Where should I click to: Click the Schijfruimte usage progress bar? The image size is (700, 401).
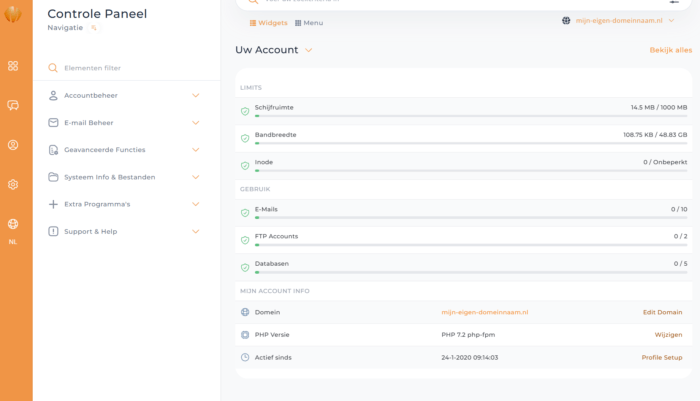[x=471, y=116]
